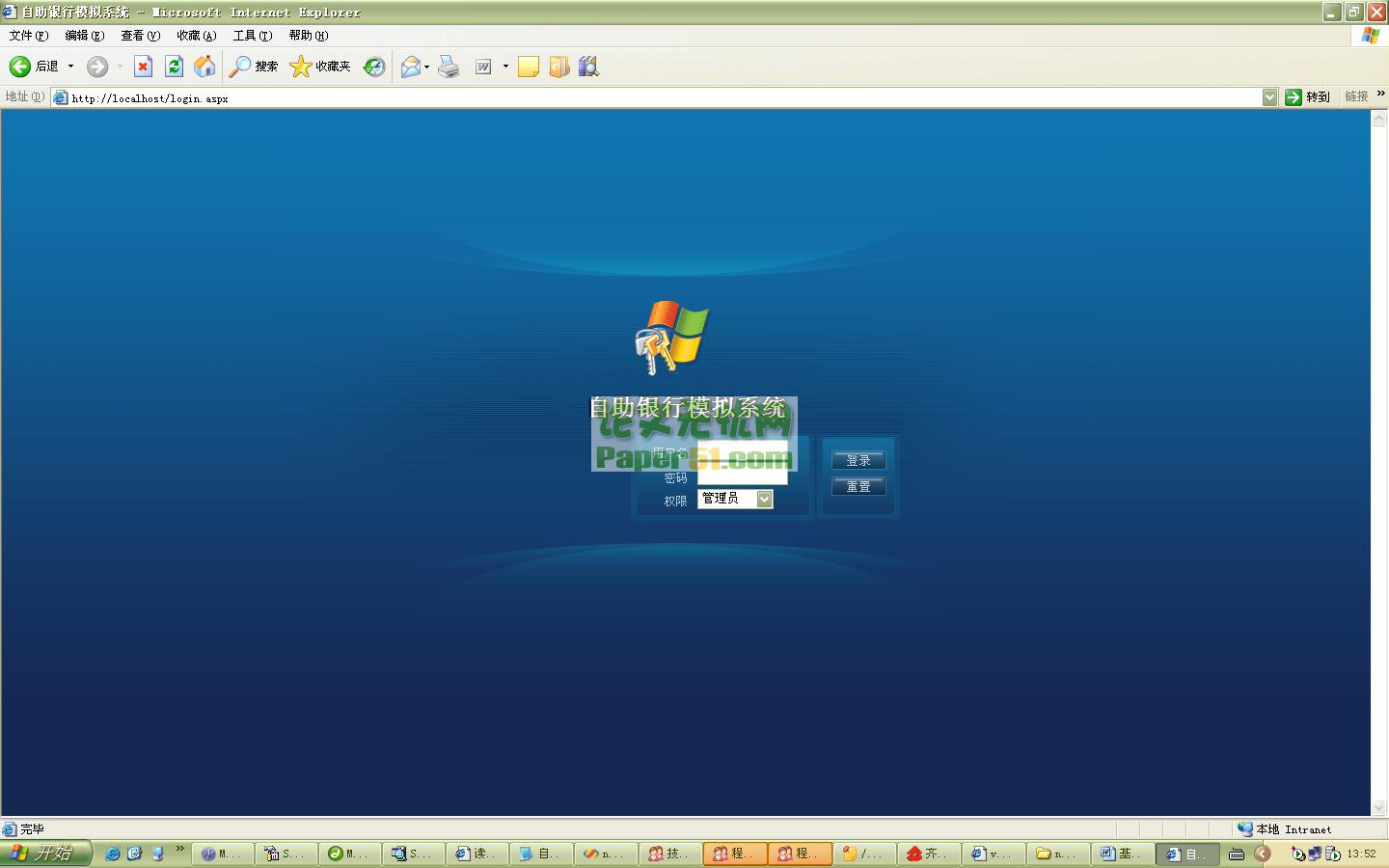Screen dimensions: 1389x868
Task: Open the 收藏夹 favorites panel
Action: [x=320, y=67]
